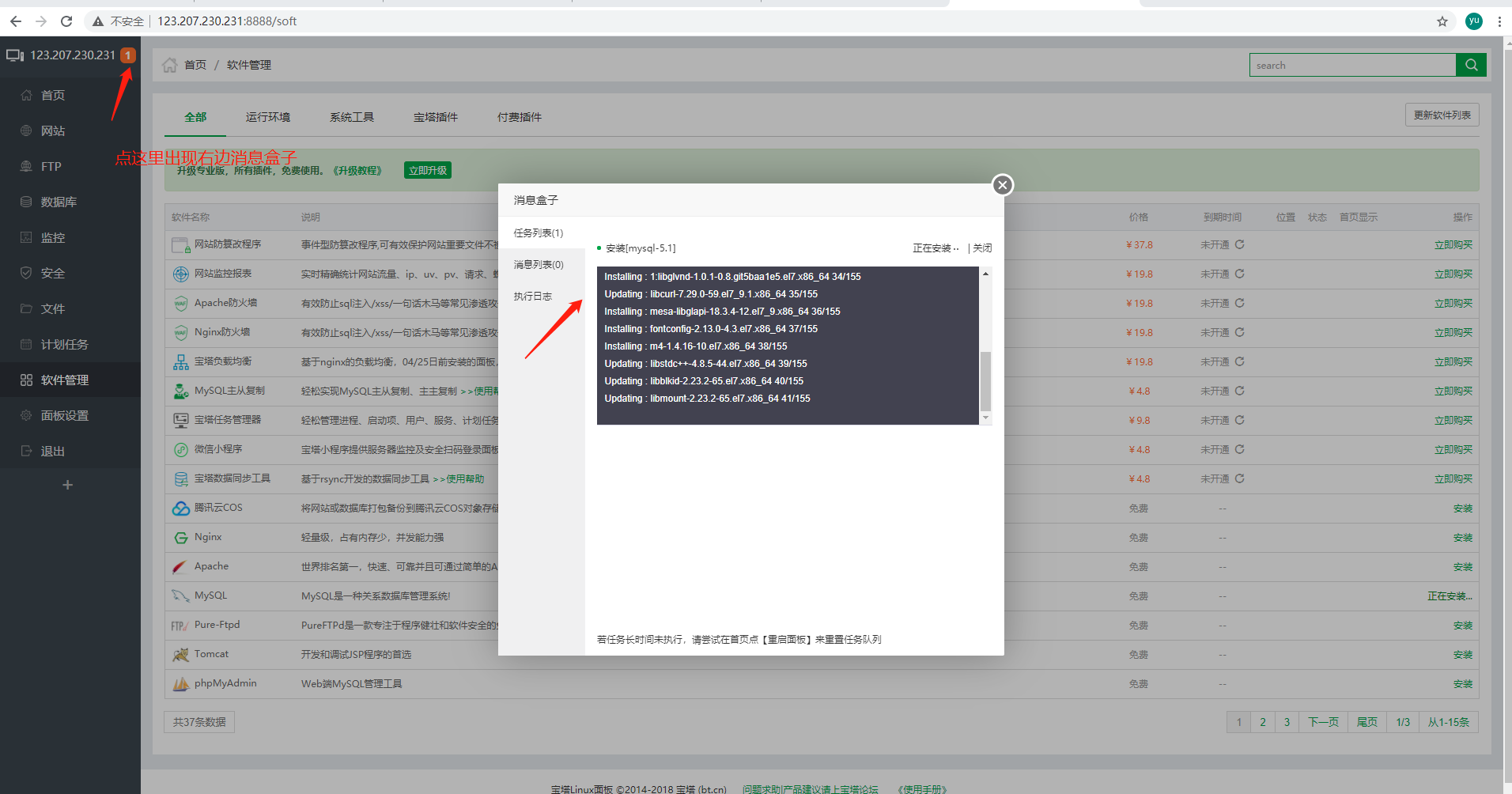Click the Nginx logo icon

181,538
